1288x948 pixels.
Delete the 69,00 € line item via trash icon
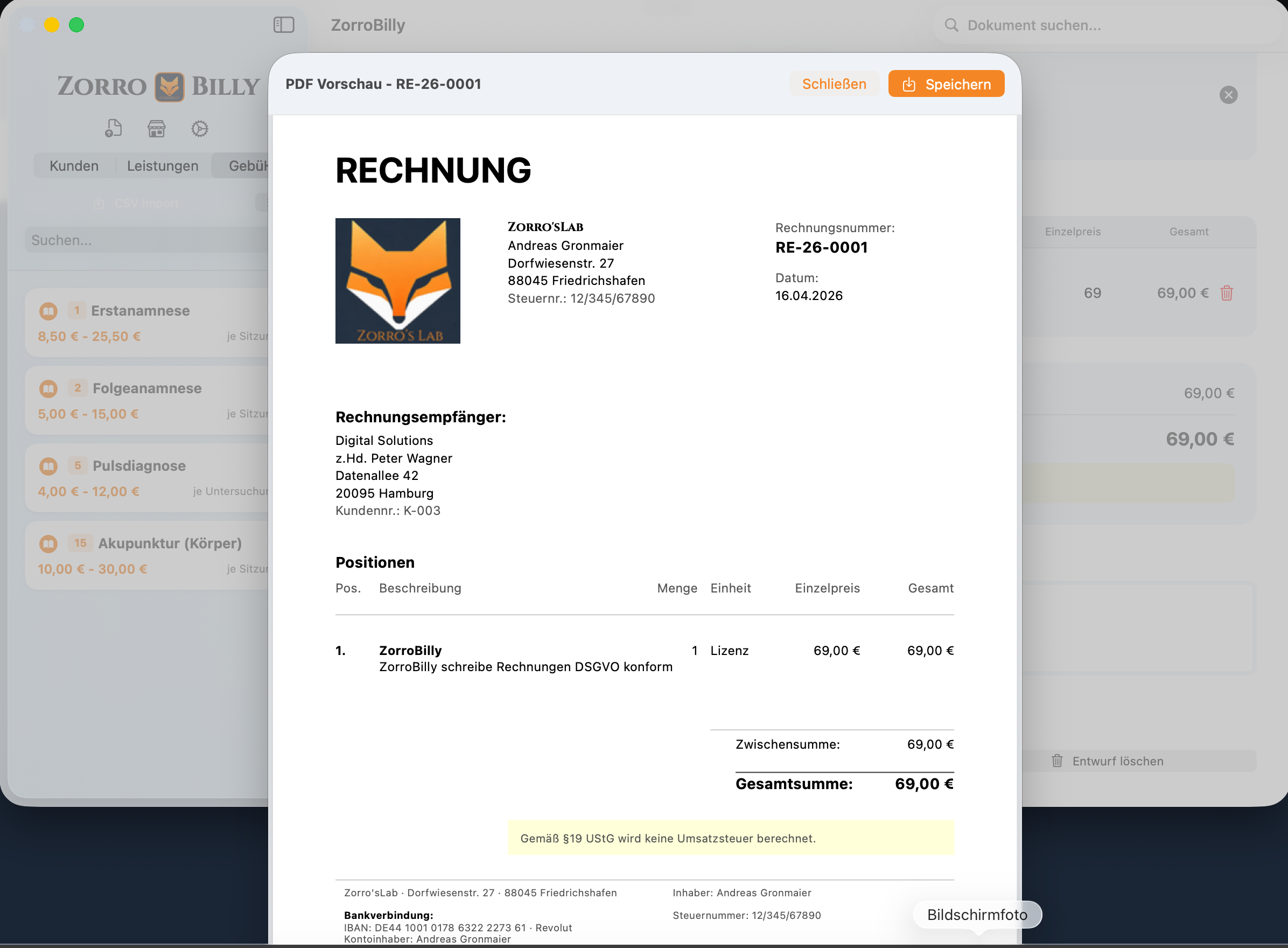click(x=1227, y=293)
